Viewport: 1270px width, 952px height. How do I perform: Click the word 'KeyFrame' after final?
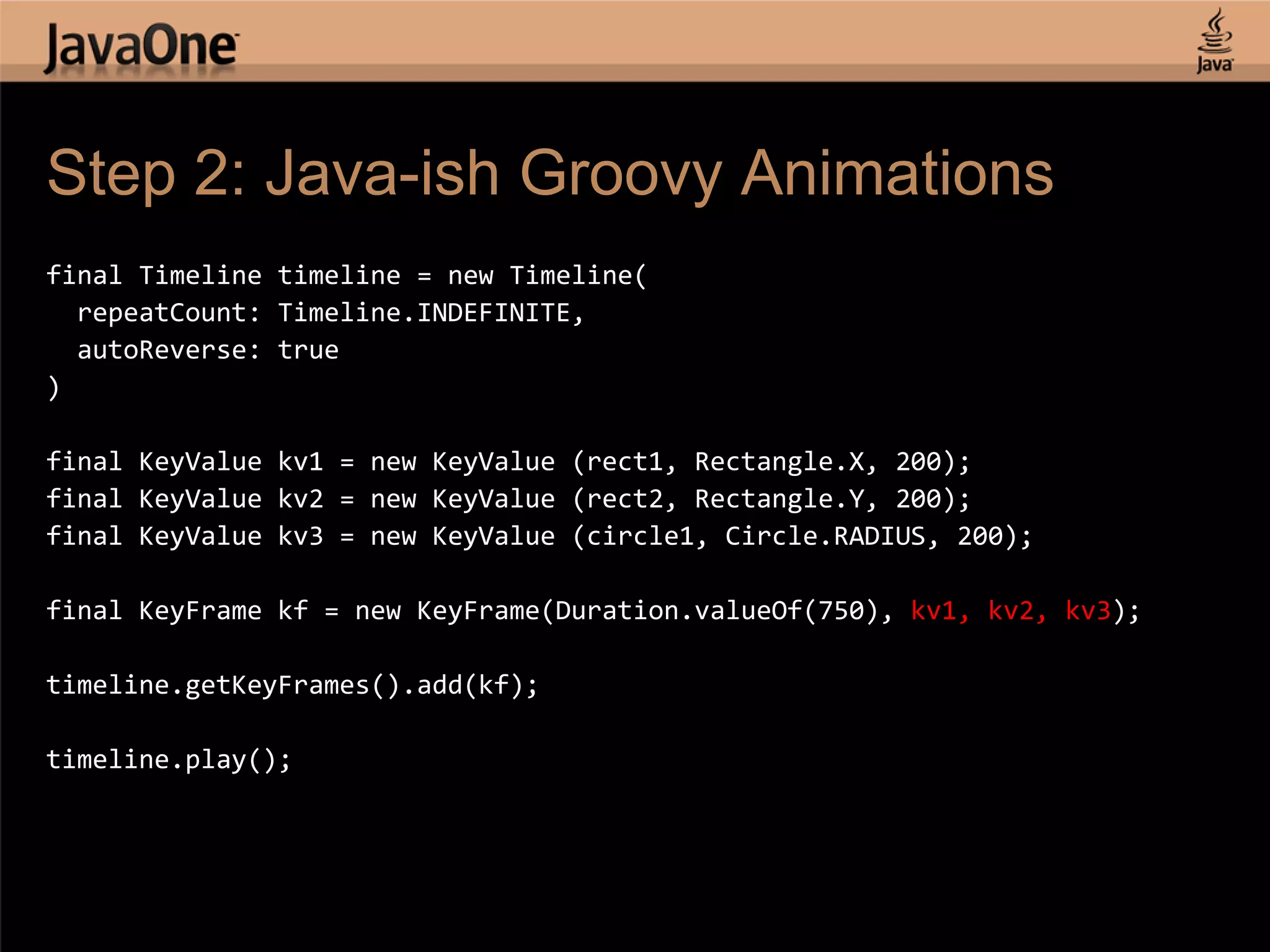click(x=200, y=611)
